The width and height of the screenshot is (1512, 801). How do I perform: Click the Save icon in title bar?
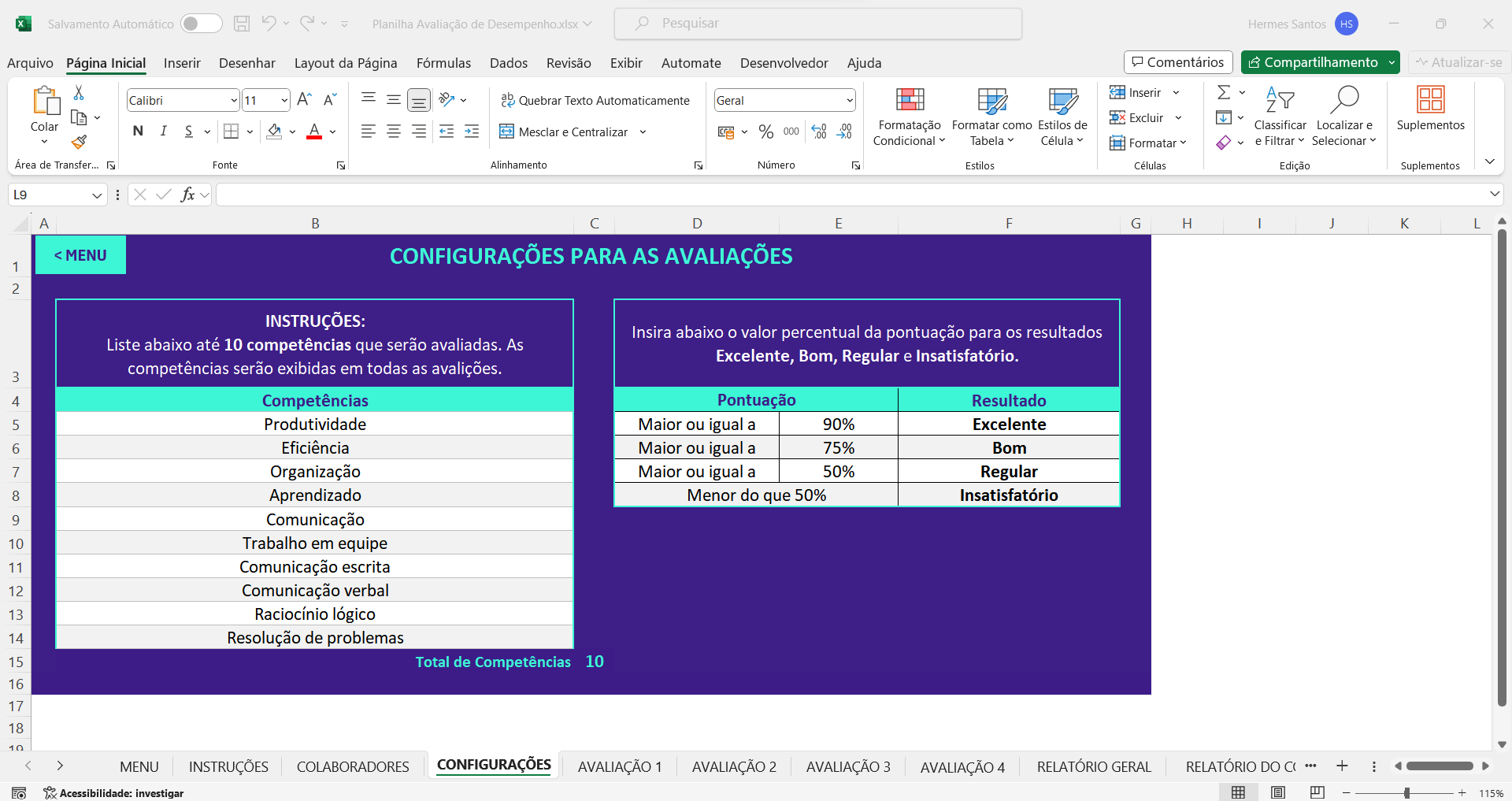click(242, 24)
